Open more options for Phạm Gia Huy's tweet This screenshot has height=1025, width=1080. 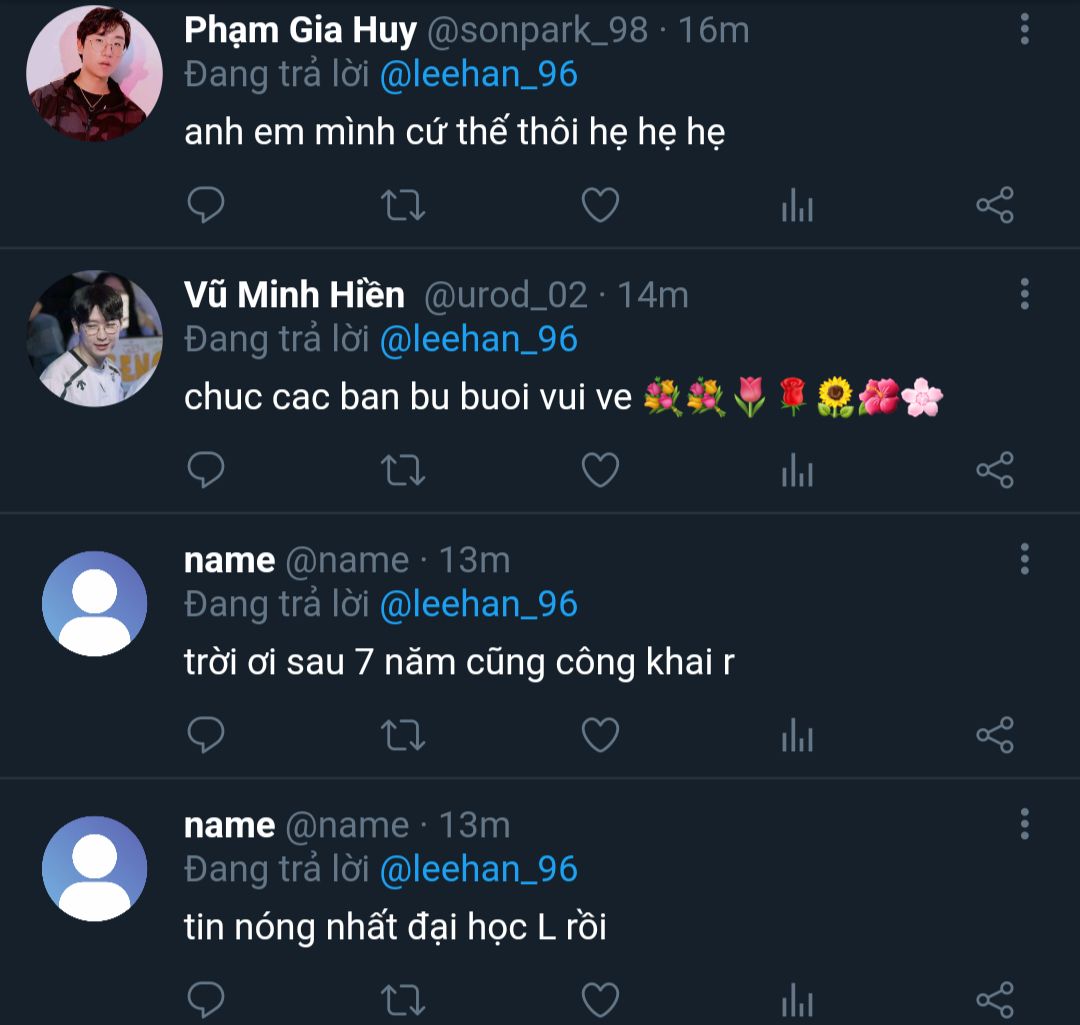1024,30
